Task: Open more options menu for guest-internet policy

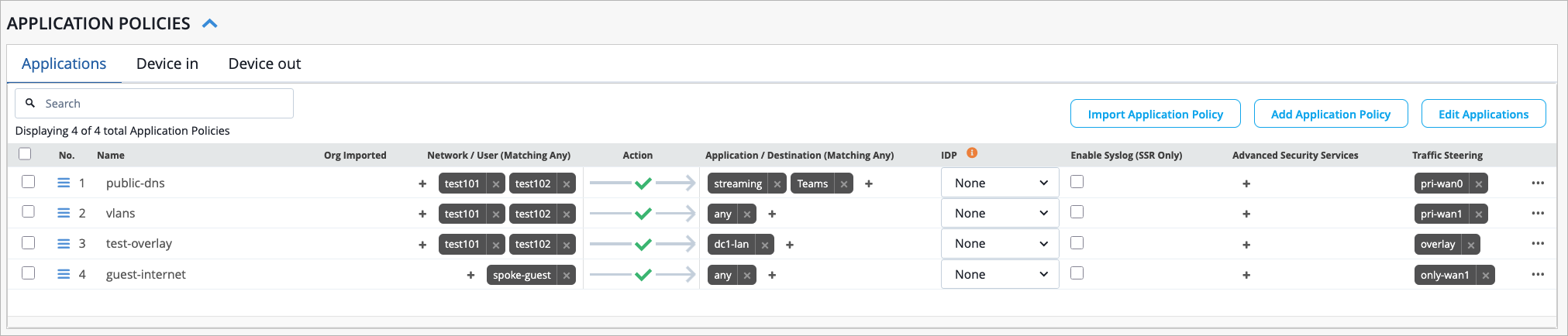Action: click(1538, 275)
